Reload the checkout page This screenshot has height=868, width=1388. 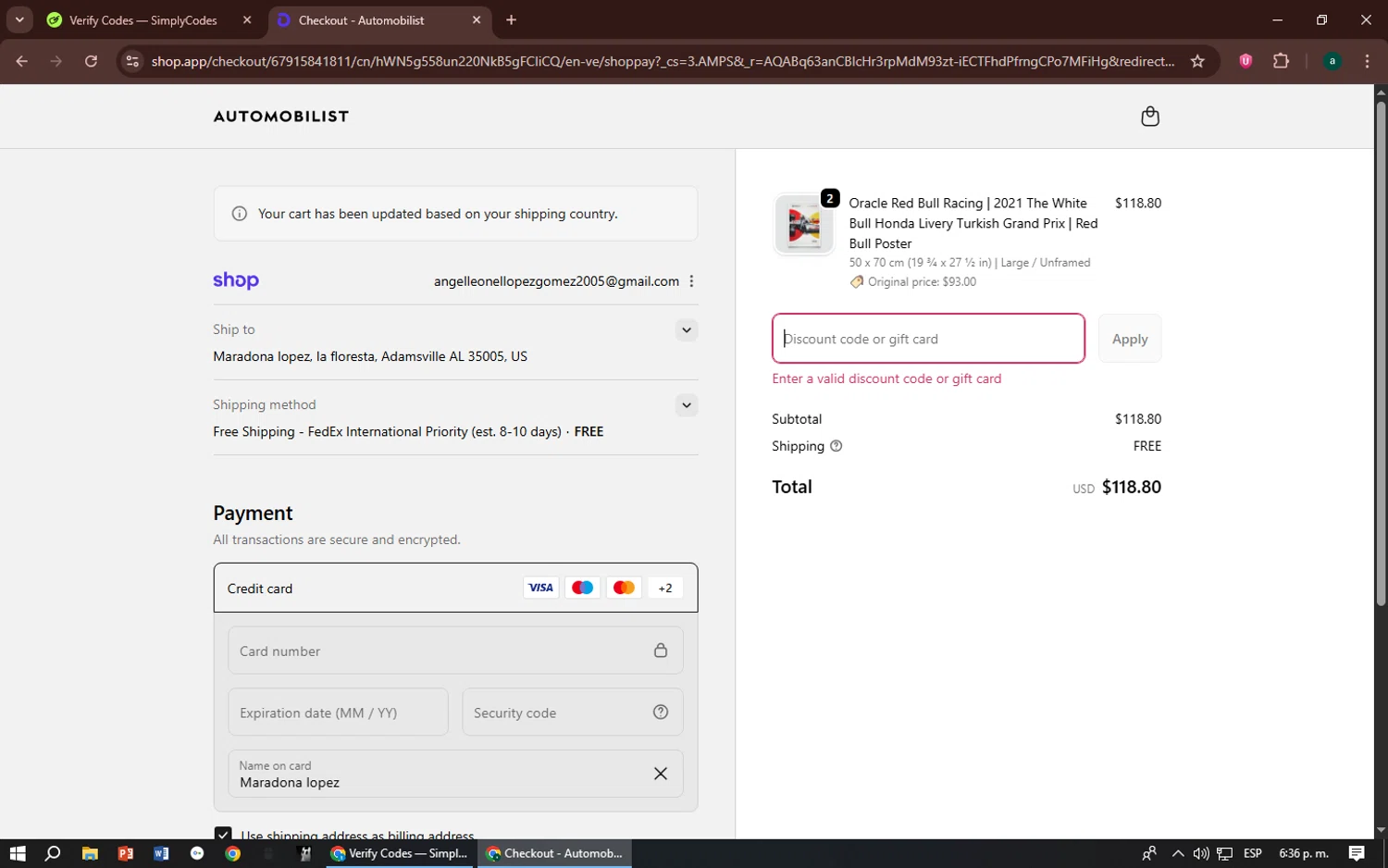pos(91,61)
